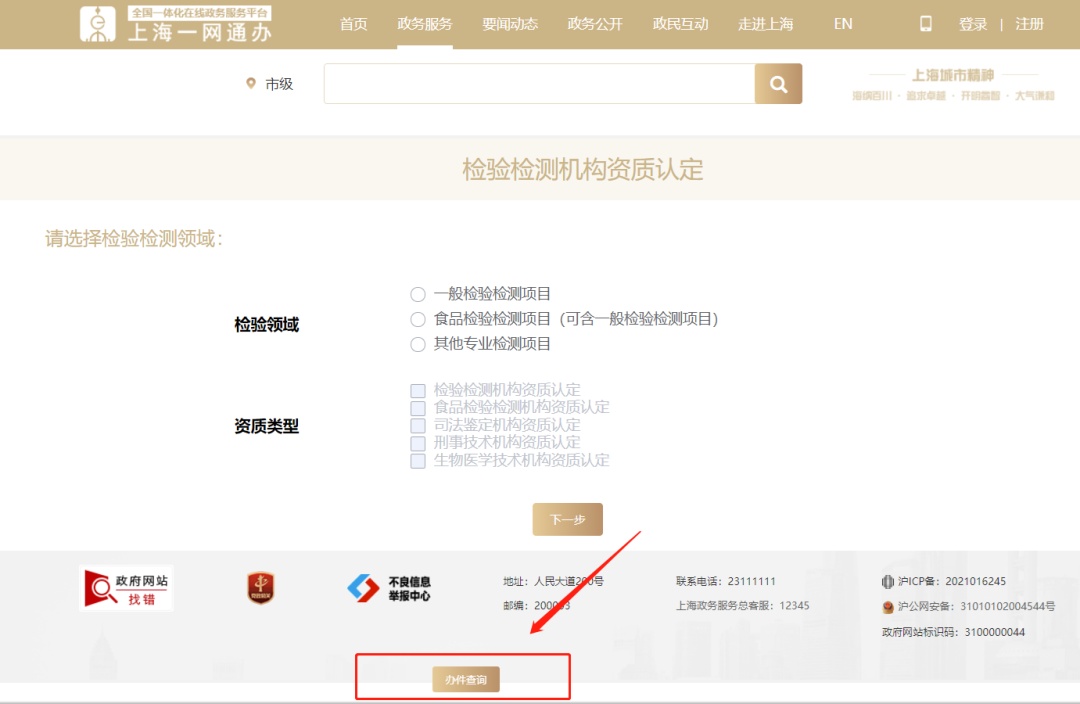The image size is (1080, 704).
Task: Click 上海政务服务总客服: 12345 text
Action: pos(742,605)
